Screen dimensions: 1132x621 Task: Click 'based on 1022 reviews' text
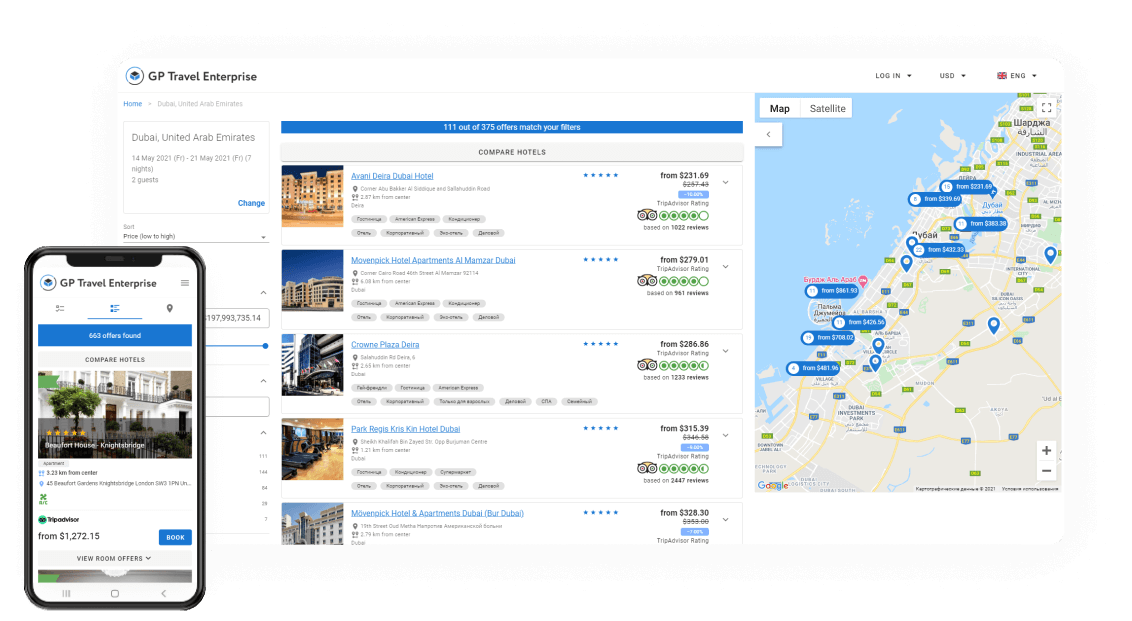click(676, 227)
